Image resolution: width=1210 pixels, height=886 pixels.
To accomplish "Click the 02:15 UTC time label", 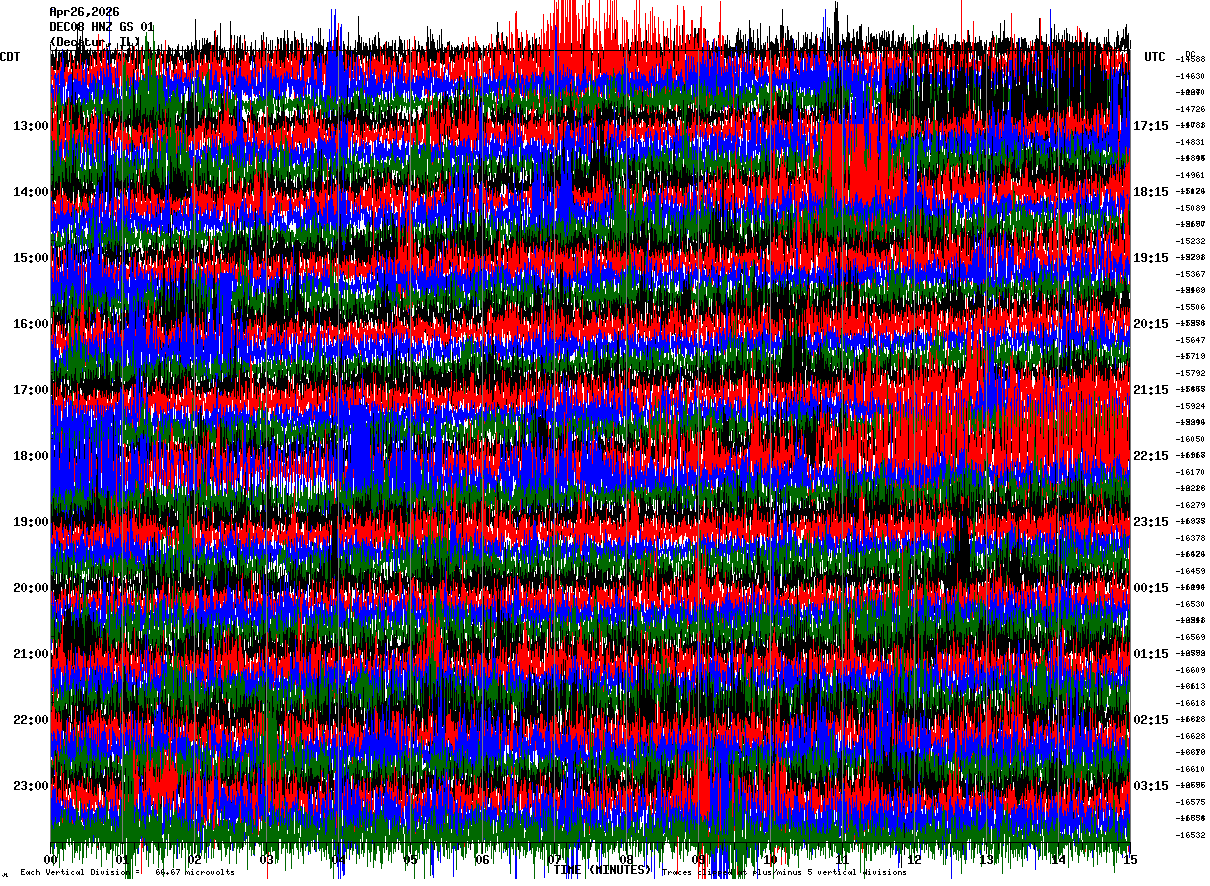I will [x=1151, y=720].
